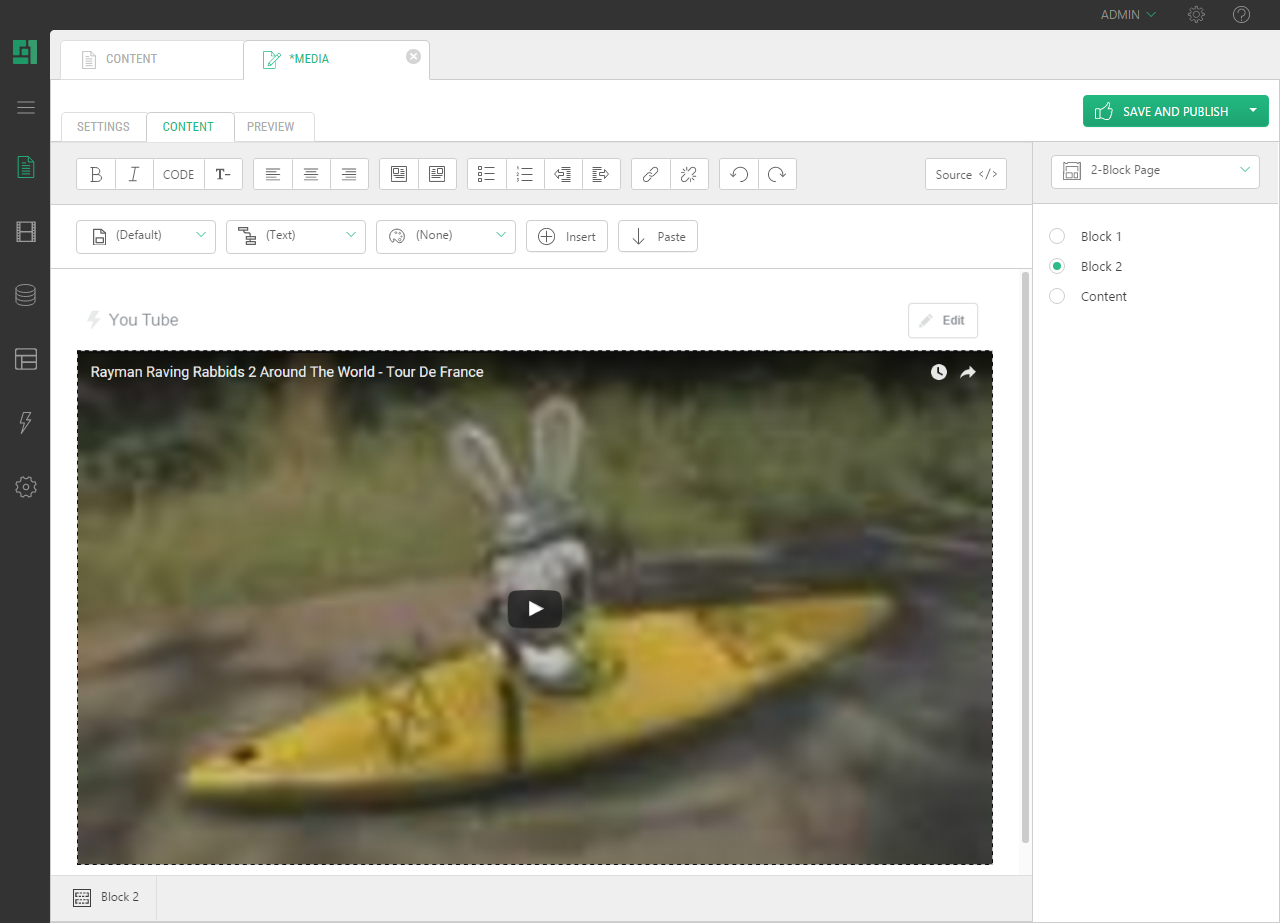Screen dimensions: 1280x923
Task: Open the (None) style dropdown
Action: pyautogui.click(x=446, y=236)
